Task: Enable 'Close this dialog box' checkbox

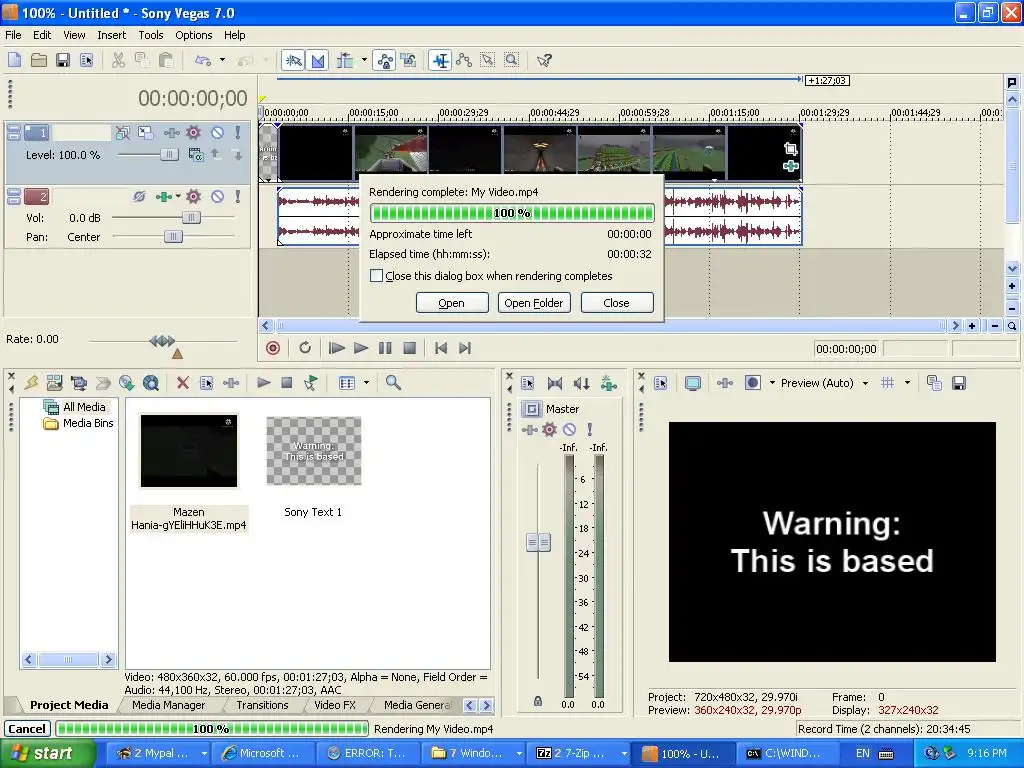Action: point(376,276)
